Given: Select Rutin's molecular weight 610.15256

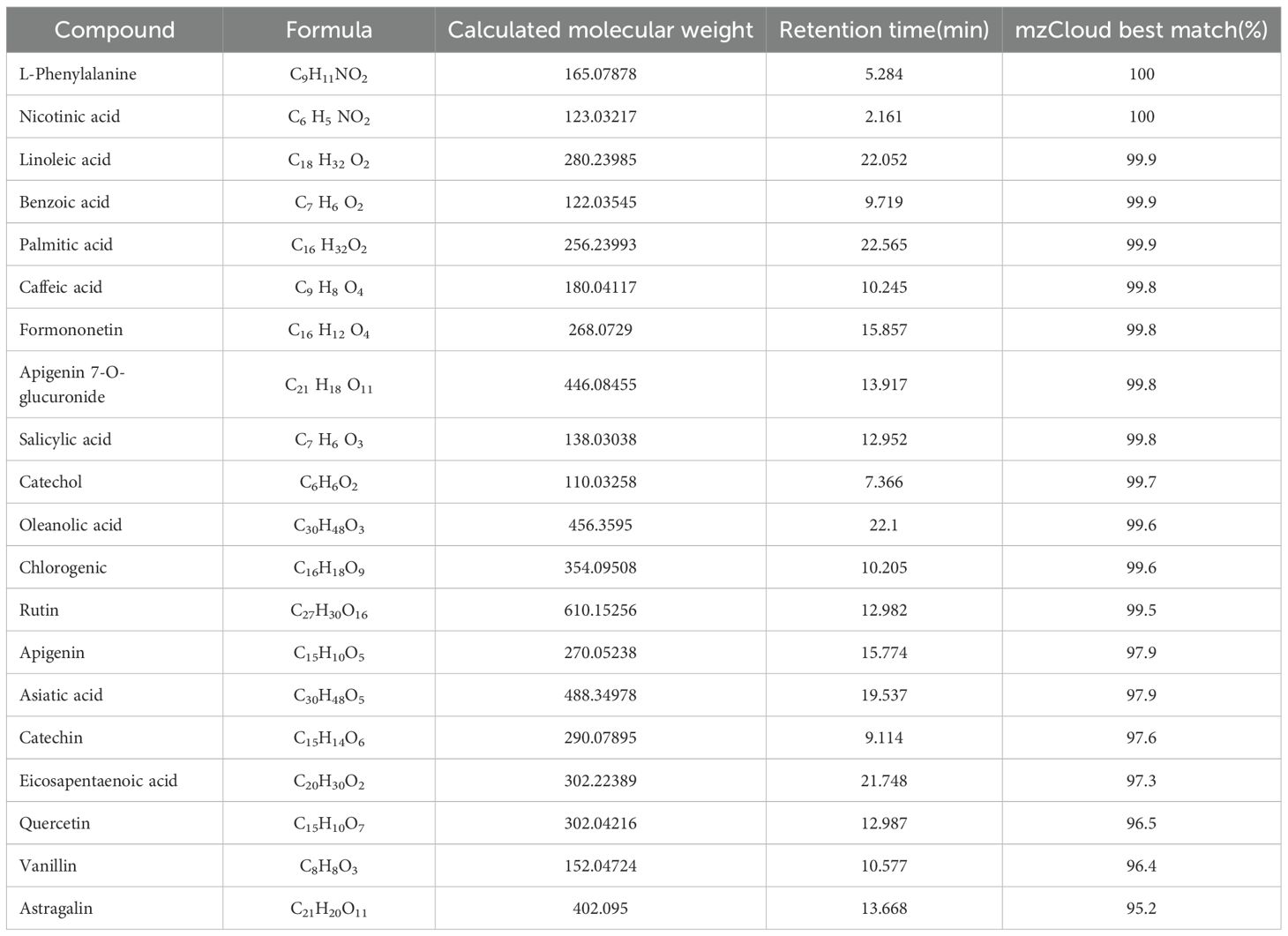Looking at the screenshot, I should (600, 610).
